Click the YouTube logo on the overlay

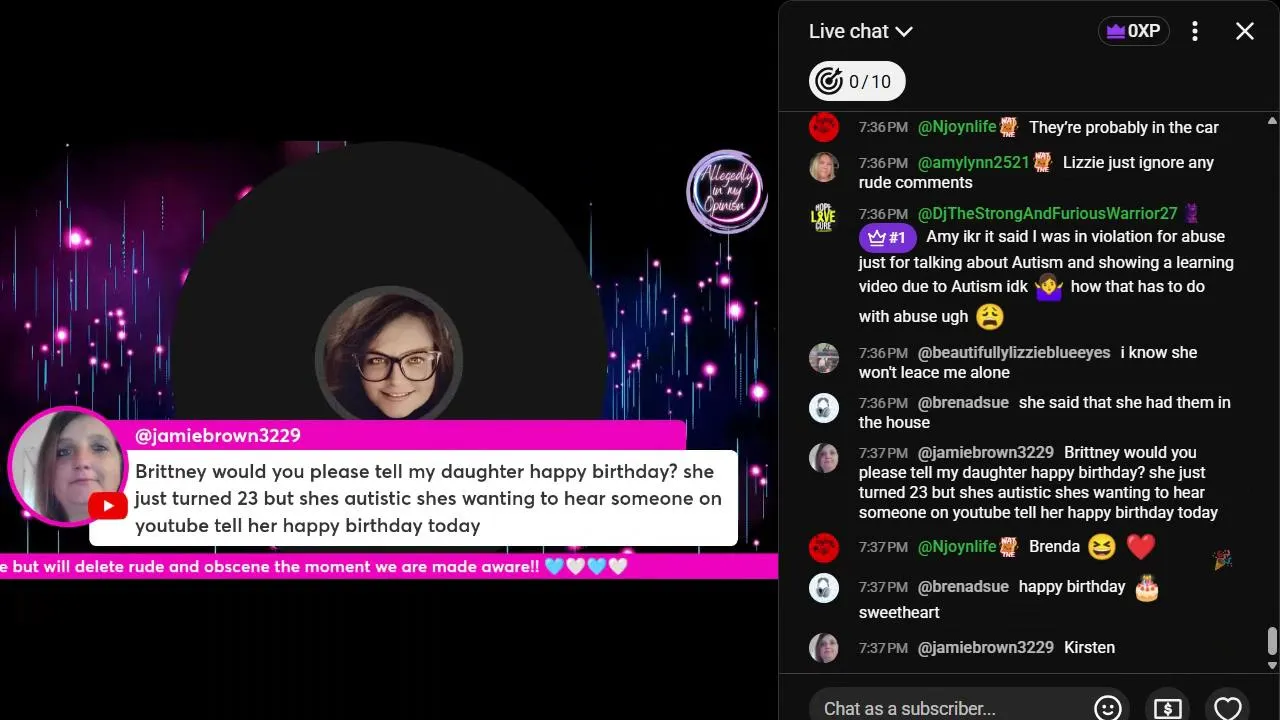(107, 506)
